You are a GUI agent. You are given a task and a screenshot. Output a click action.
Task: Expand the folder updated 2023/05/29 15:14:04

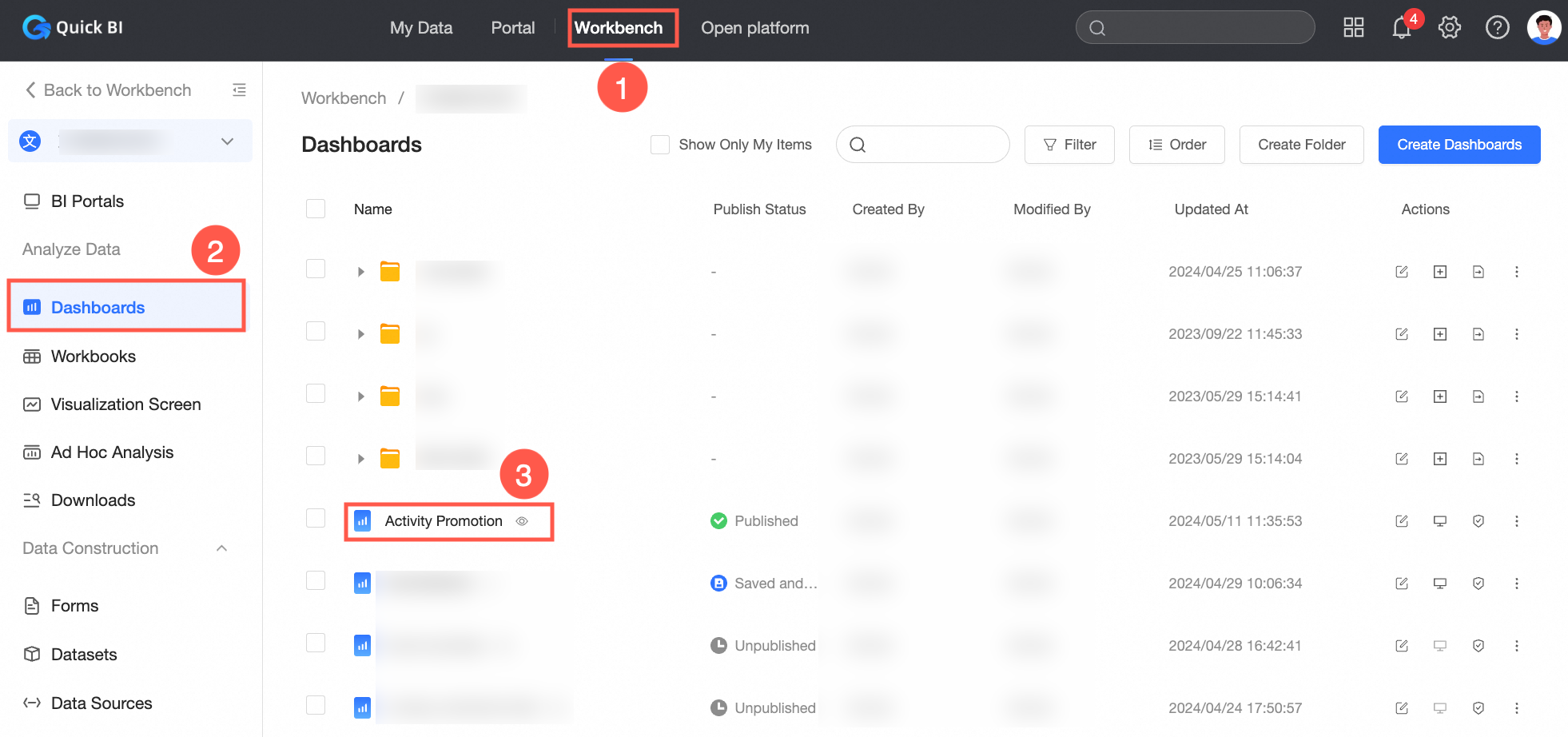click(361, 459)
